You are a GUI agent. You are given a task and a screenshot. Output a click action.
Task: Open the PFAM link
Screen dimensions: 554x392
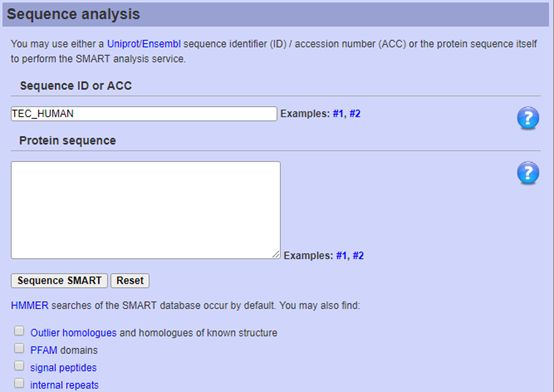[x=44, y=350]
